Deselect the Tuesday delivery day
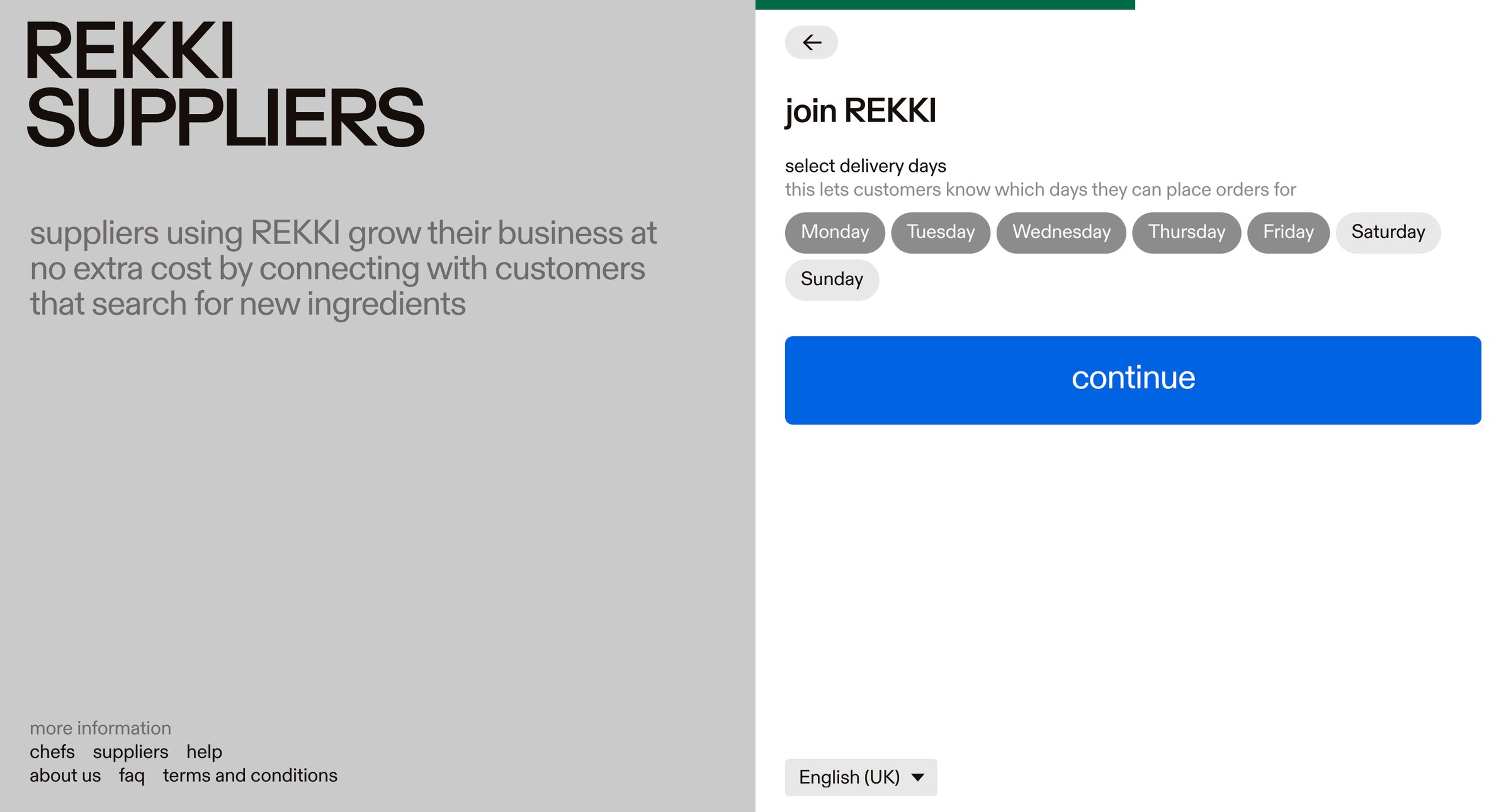 click(x=941, y=232)
